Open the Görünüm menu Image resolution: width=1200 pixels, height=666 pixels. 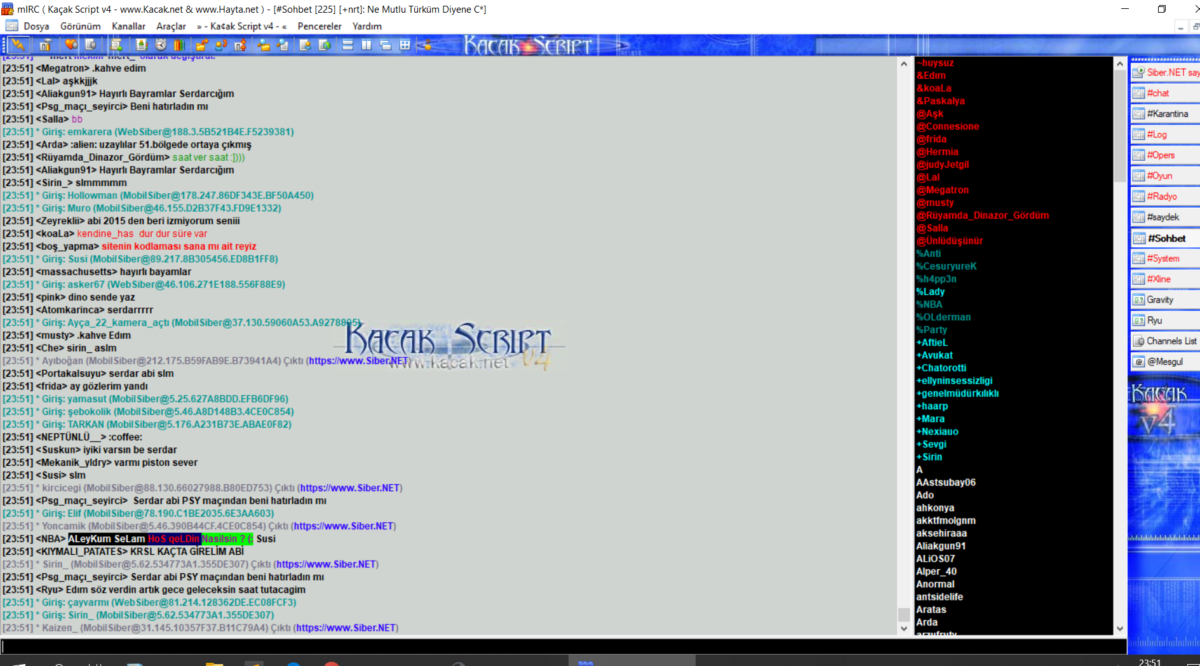click(81, 26)
